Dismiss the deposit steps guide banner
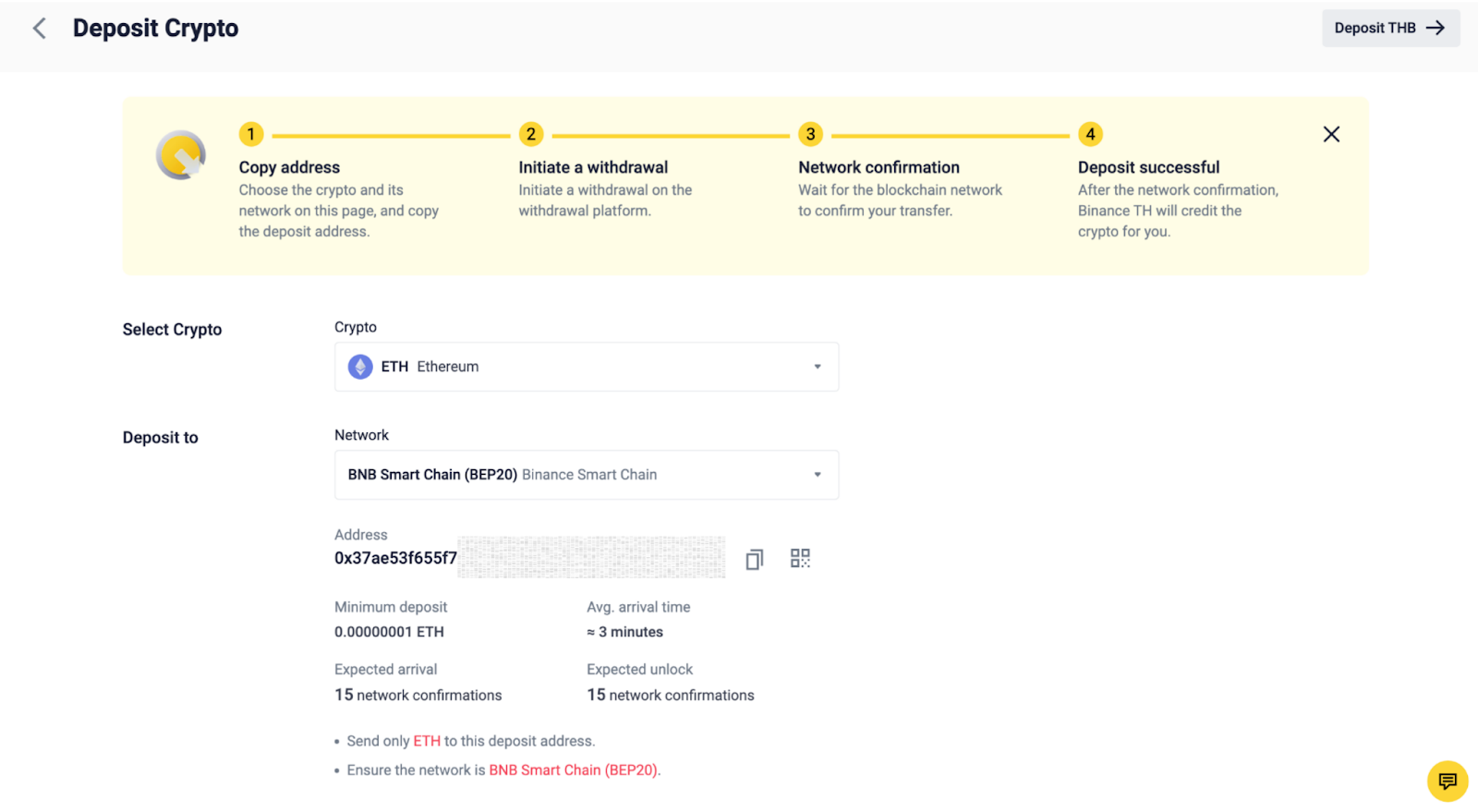Image resolution: width=1478 pixels, height=812 pixels. pos(1331,135)
